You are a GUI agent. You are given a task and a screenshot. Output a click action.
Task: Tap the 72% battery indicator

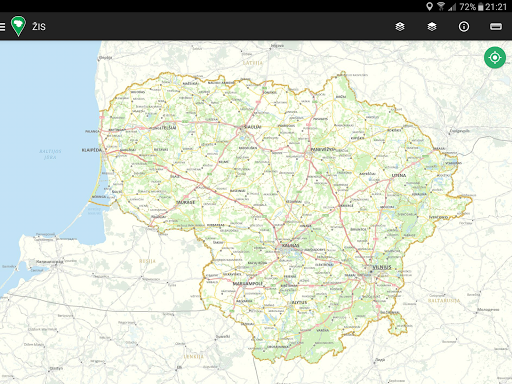tap(471, 7)
